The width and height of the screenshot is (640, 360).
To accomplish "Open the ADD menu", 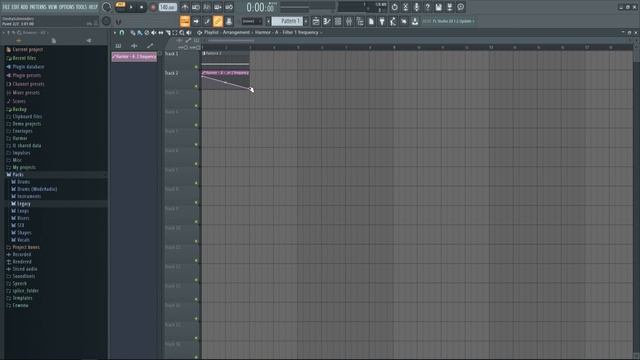I will pyautogui.click(x=24, y=7).
